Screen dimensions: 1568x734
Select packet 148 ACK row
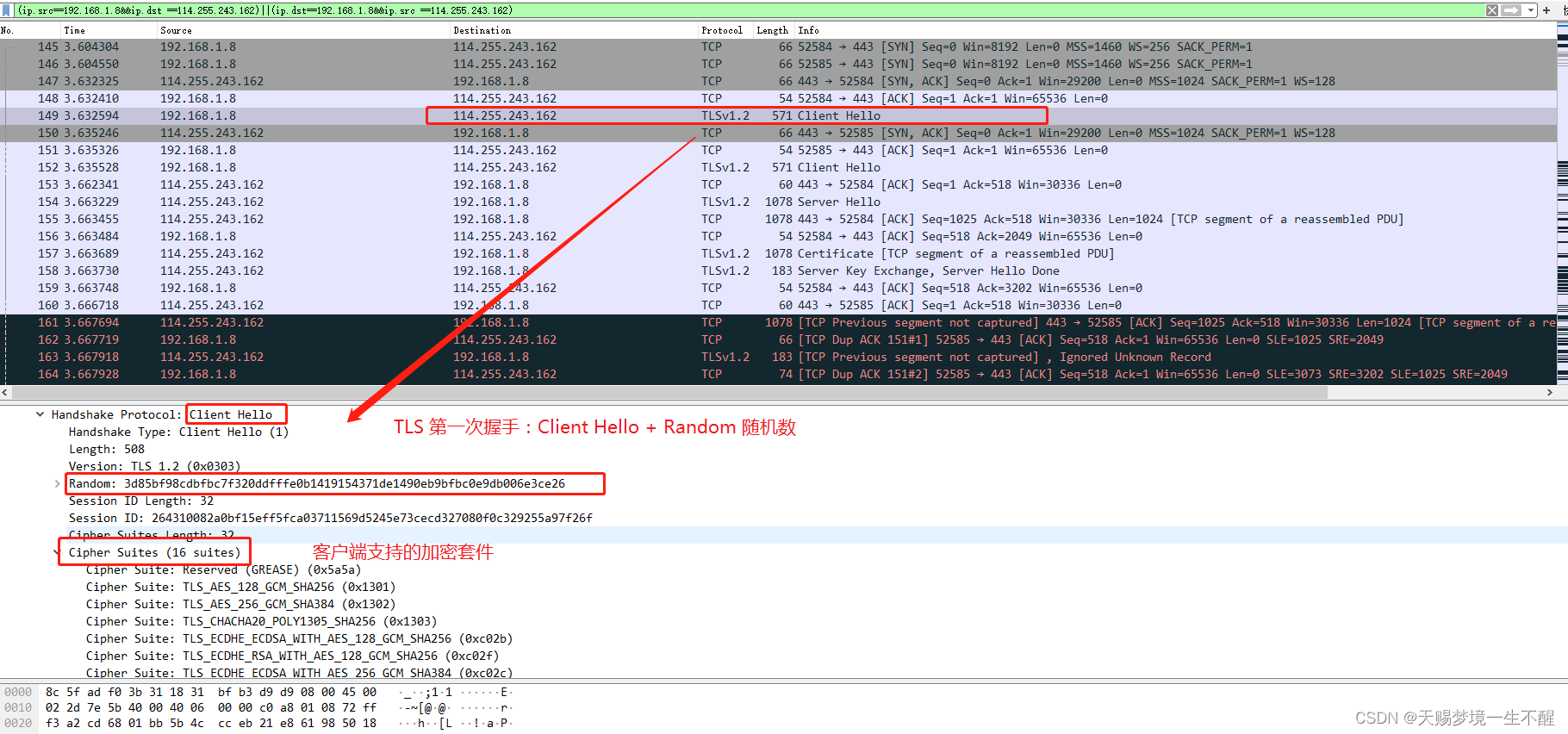coord(778,98)
